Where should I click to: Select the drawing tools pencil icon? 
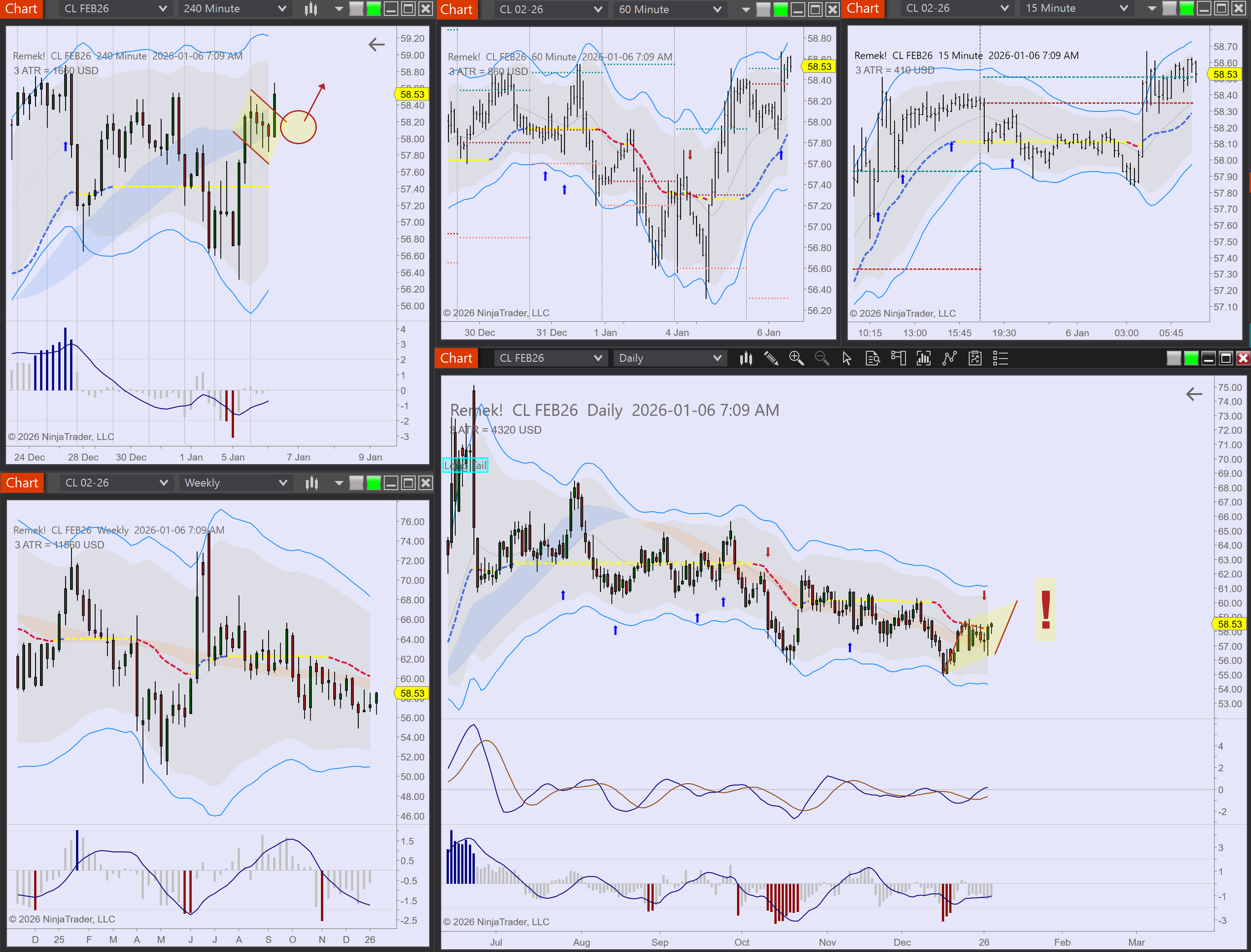click(771, 358)
